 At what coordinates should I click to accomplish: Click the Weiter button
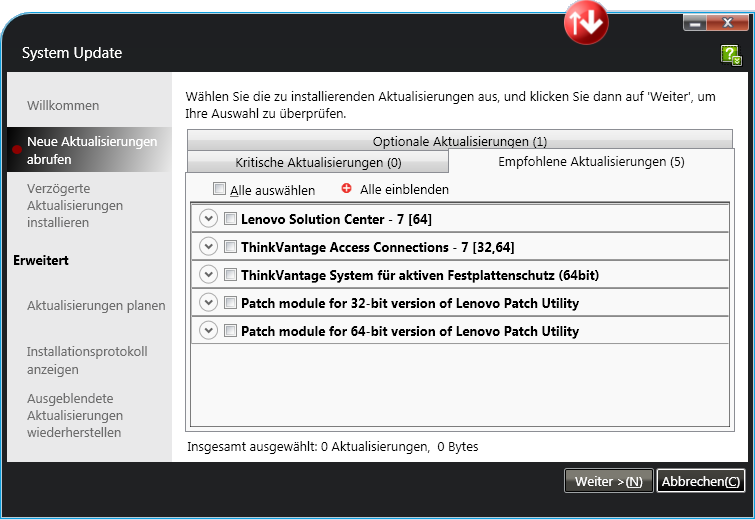pos(609,481)
